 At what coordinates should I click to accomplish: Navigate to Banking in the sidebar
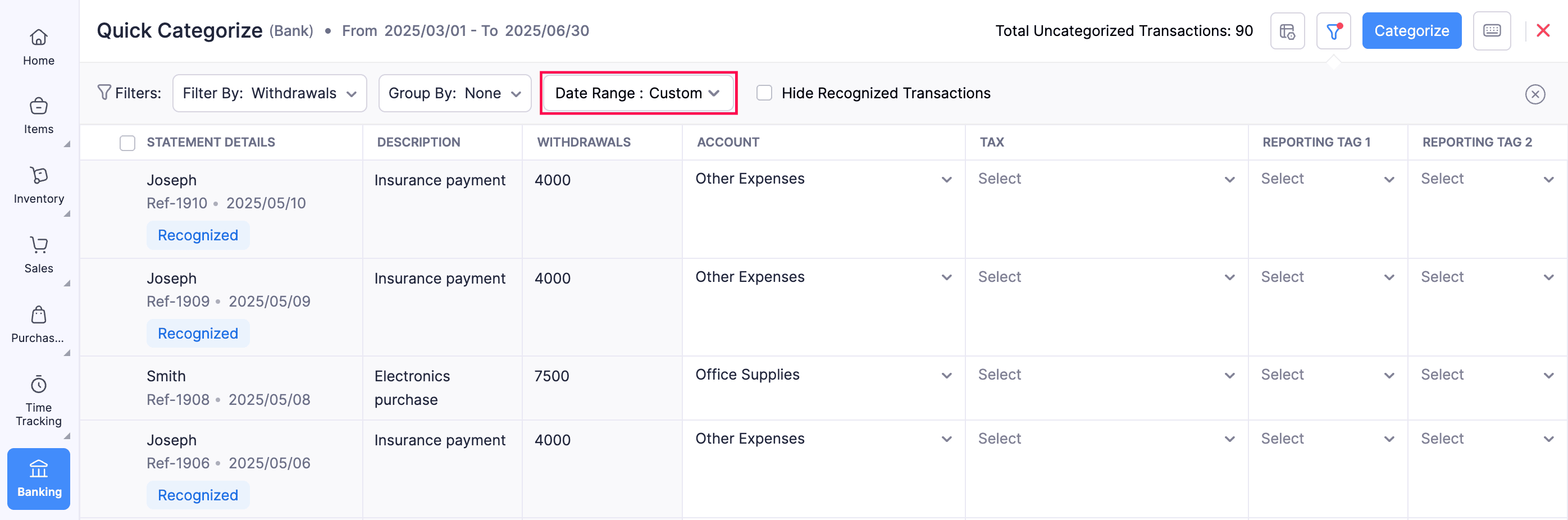(38, 478)
